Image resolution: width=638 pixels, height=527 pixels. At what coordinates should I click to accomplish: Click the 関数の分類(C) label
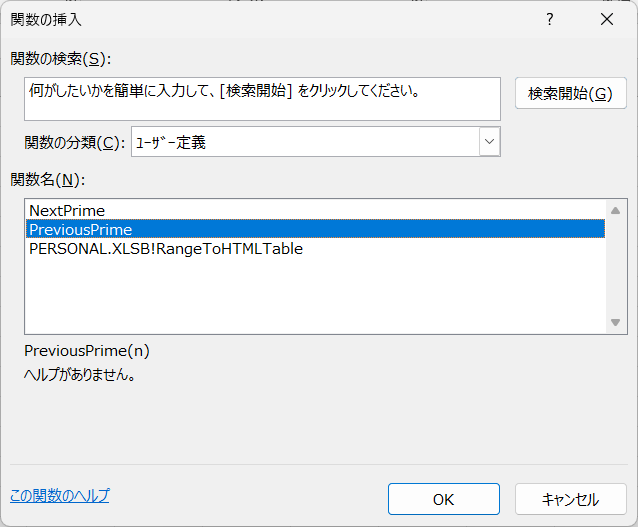click(x=74, y=142)
